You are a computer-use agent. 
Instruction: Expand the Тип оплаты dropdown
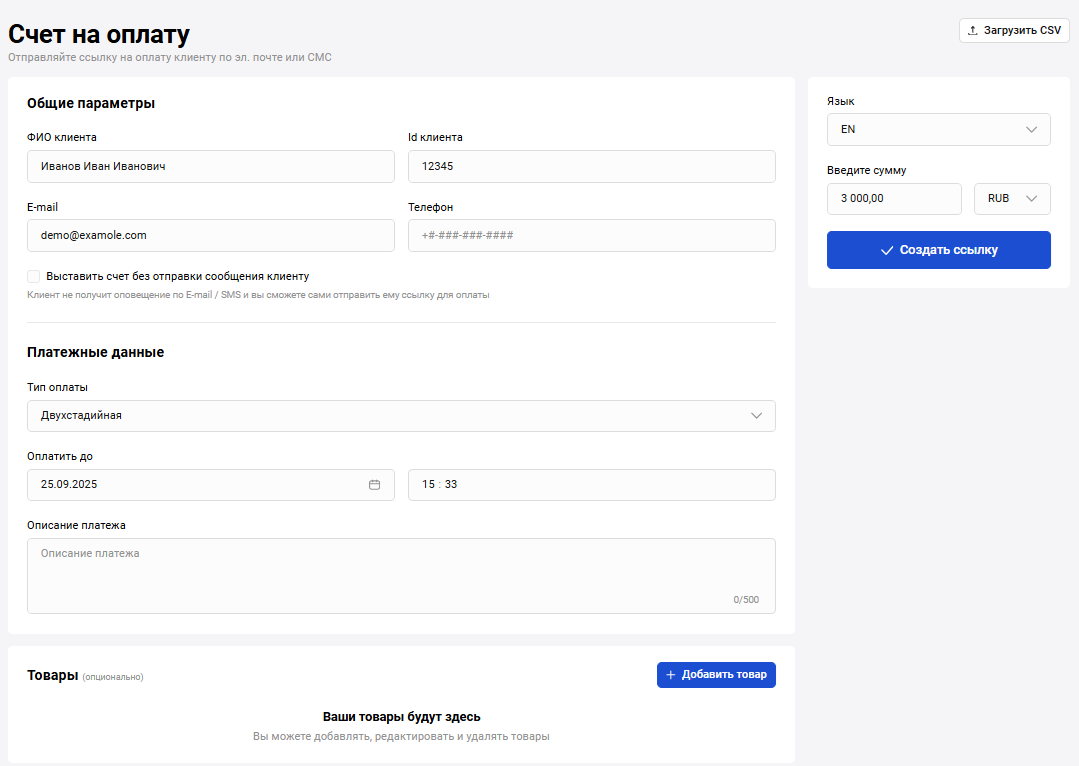point(401,416)
